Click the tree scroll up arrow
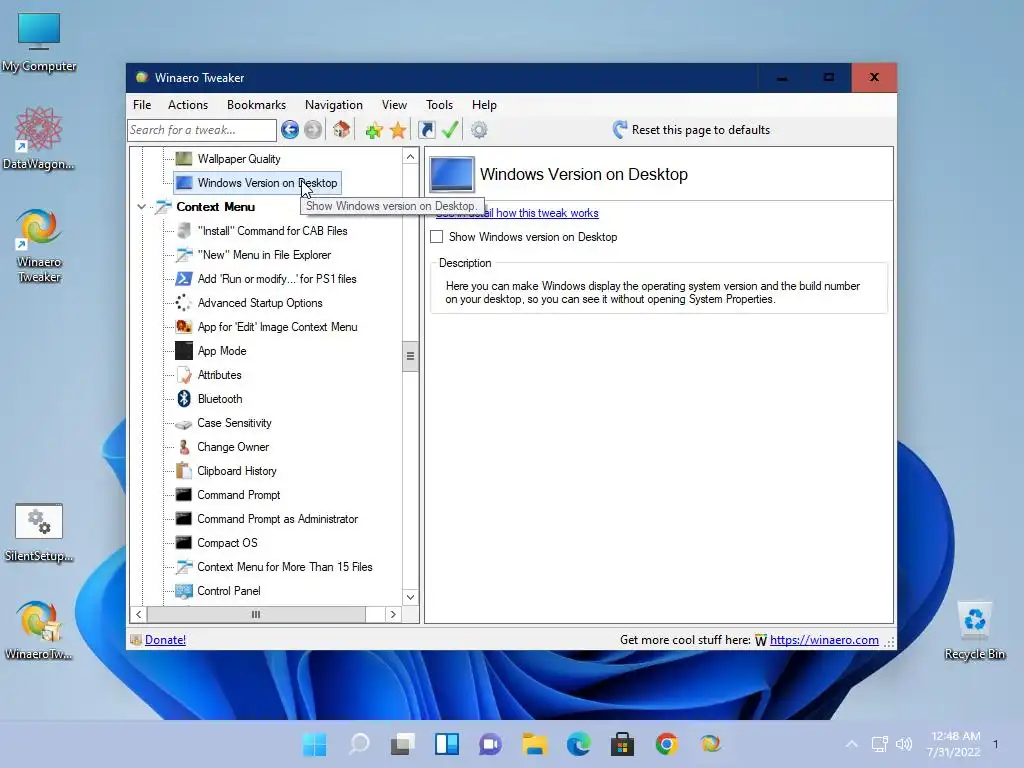This screenshot has height=768, width=1024. point(410,157)
